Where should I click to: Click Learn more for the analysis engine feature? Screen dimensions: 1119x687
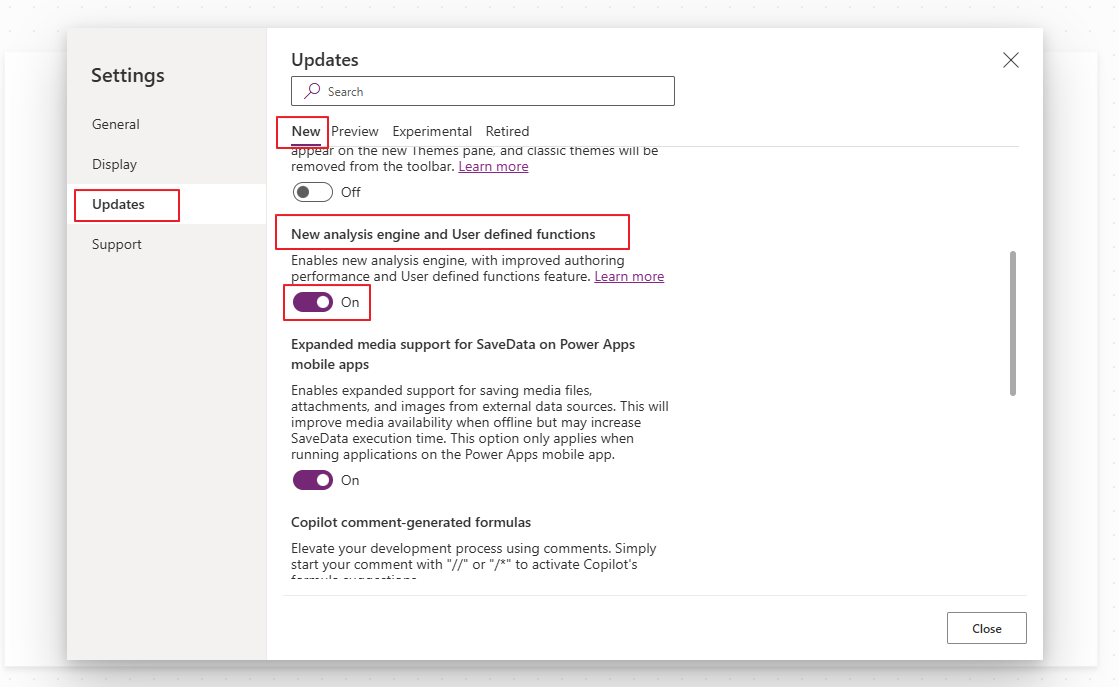point(629,276)
